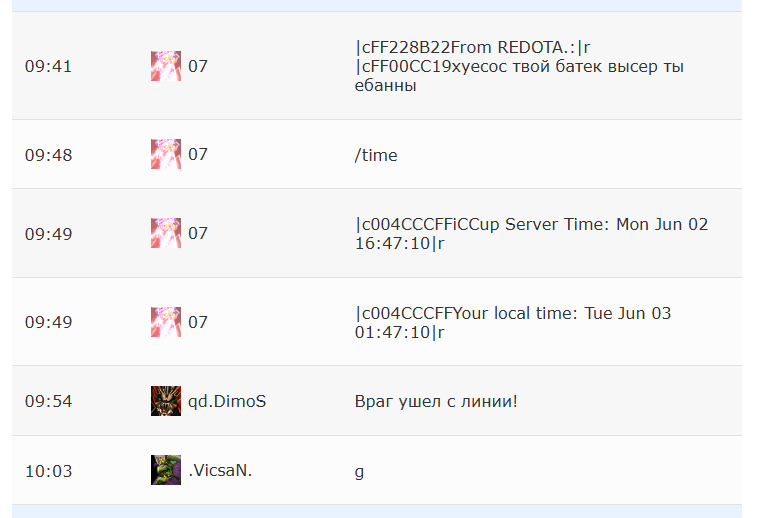
Task: Select the 09:48 timestamp
Action: pos(48,155)
